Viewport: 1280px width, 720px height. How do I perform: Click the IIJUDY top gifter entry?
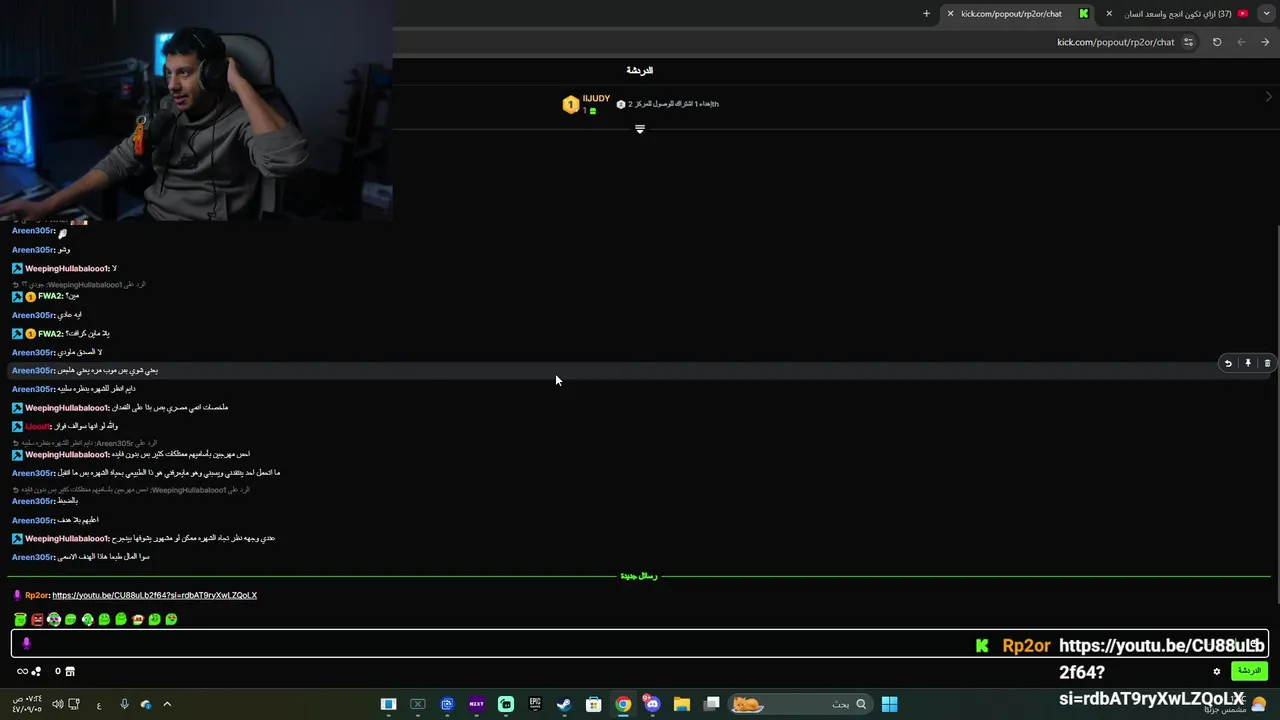click(x=587, y=104)
